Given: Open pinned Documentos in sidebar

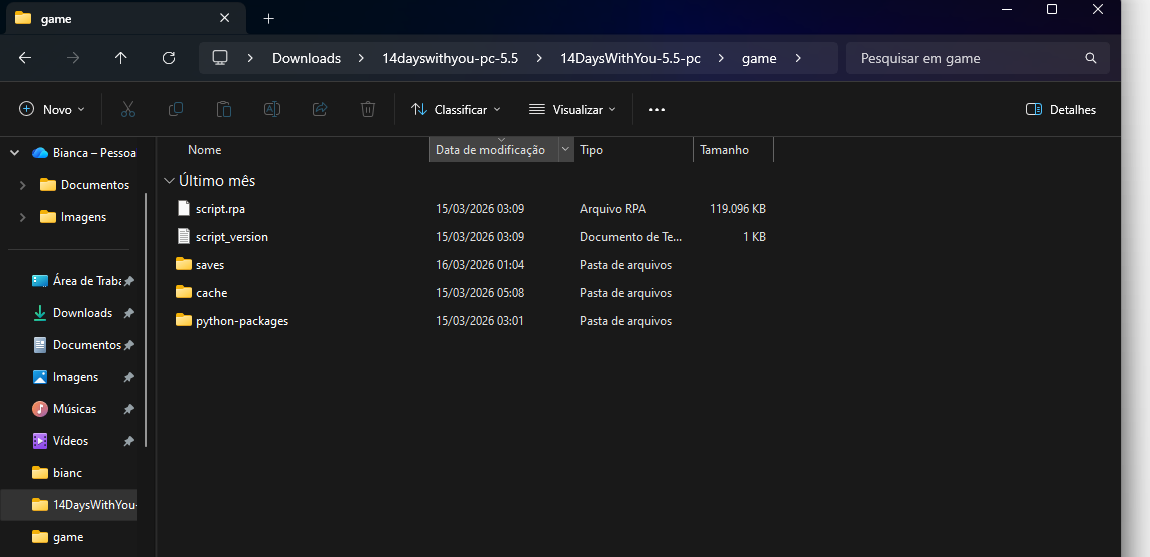Looking at the screenshot, I should 77,345.
